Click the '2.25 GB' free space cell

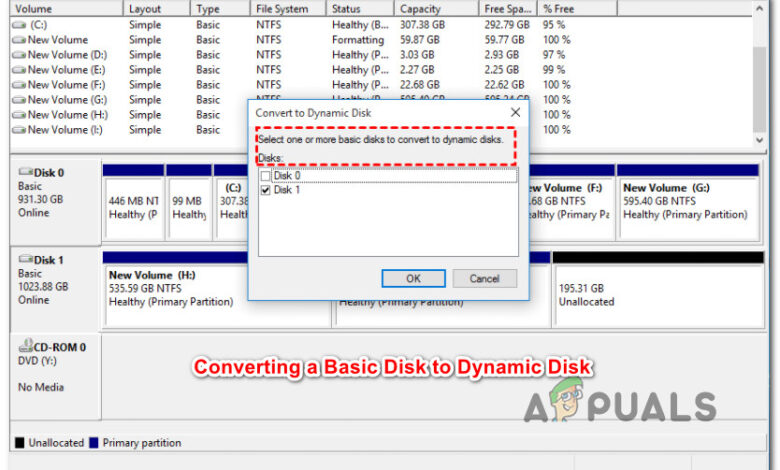(501, 70)
